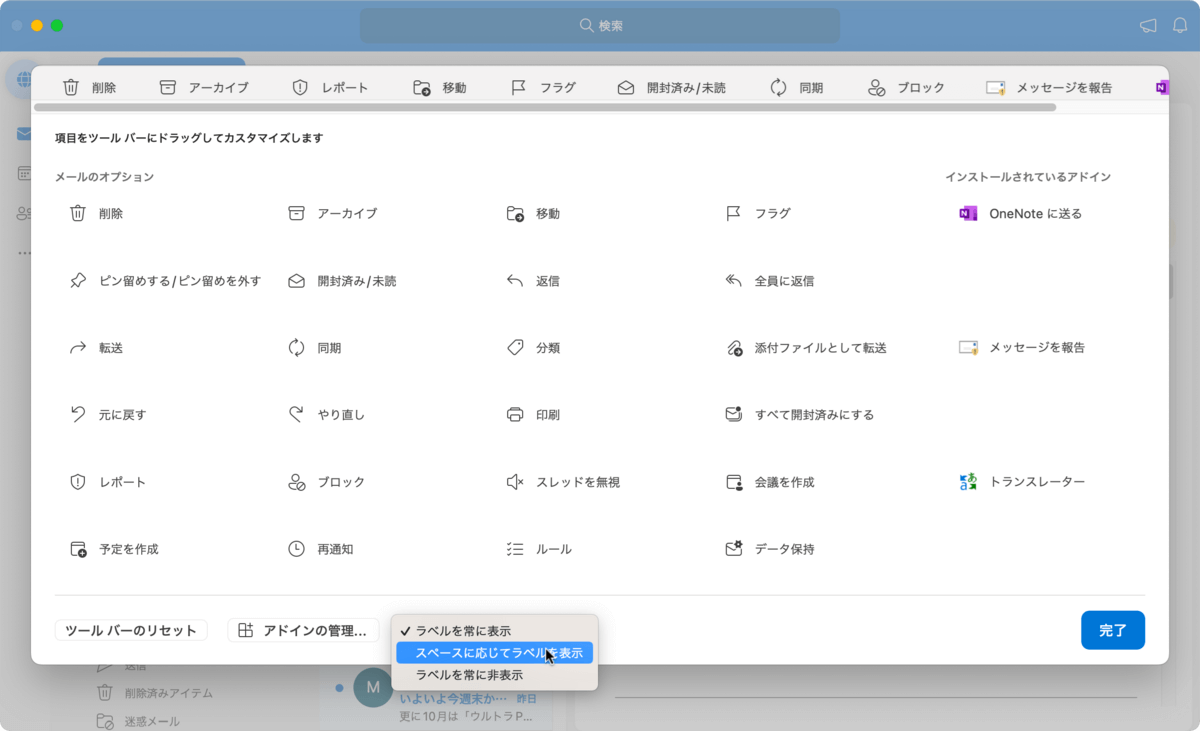Open 削除済みアイテム folder in background window
This screenshot has width=1200, height=731.
coord(154,693)
